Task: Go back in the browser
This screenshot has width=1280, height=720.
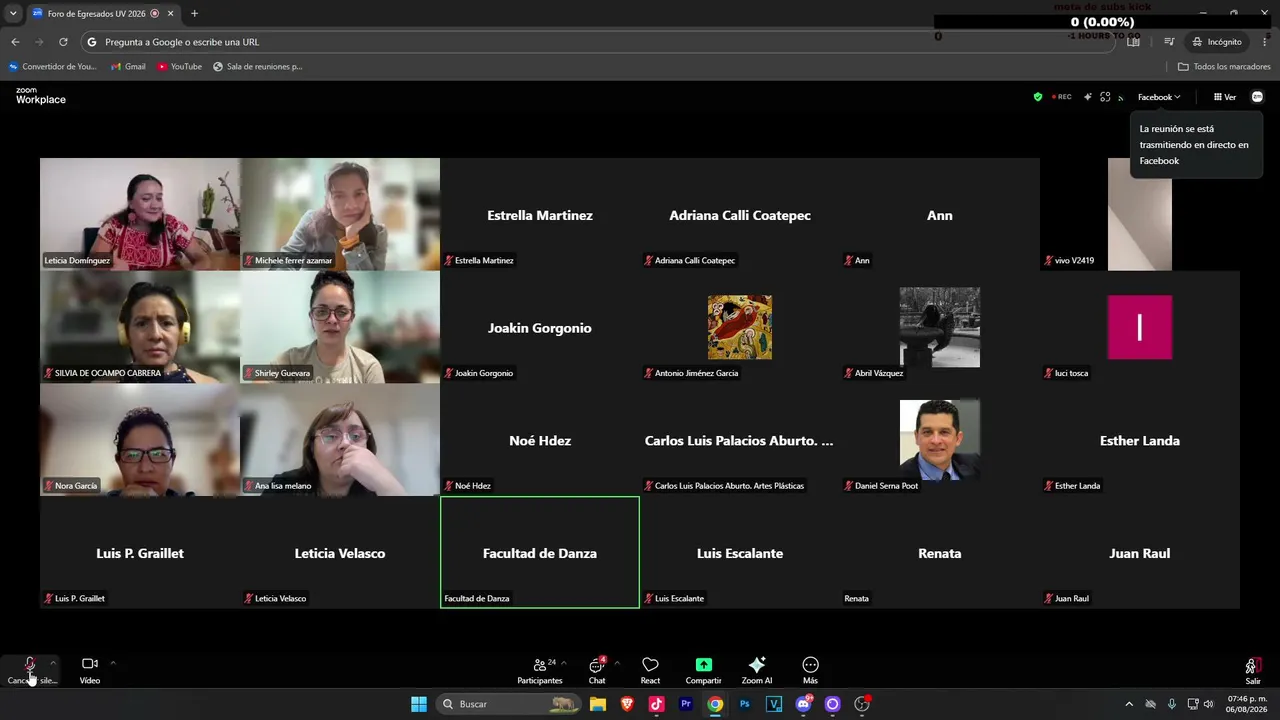Action: [15, 42]
